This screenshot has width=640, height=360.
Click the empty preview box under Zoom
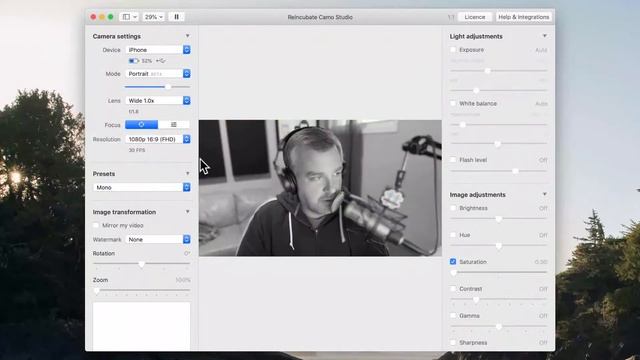(142, 326)
